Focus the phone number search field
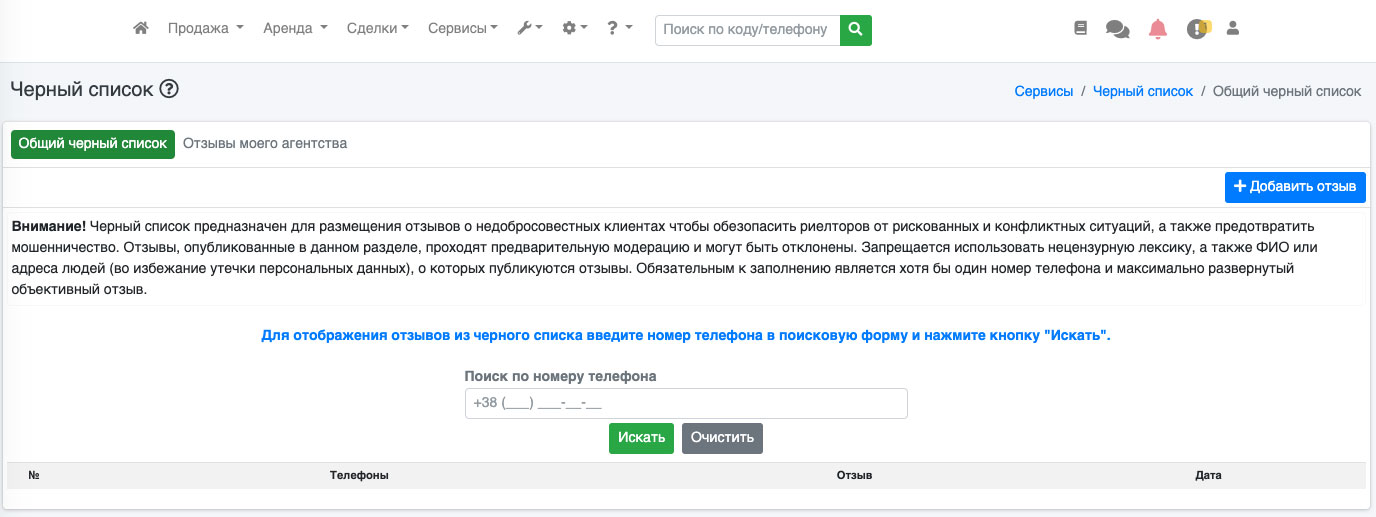Image resolution: width=1376 pixels, height=517 pixels. click(x=686, y=403)
